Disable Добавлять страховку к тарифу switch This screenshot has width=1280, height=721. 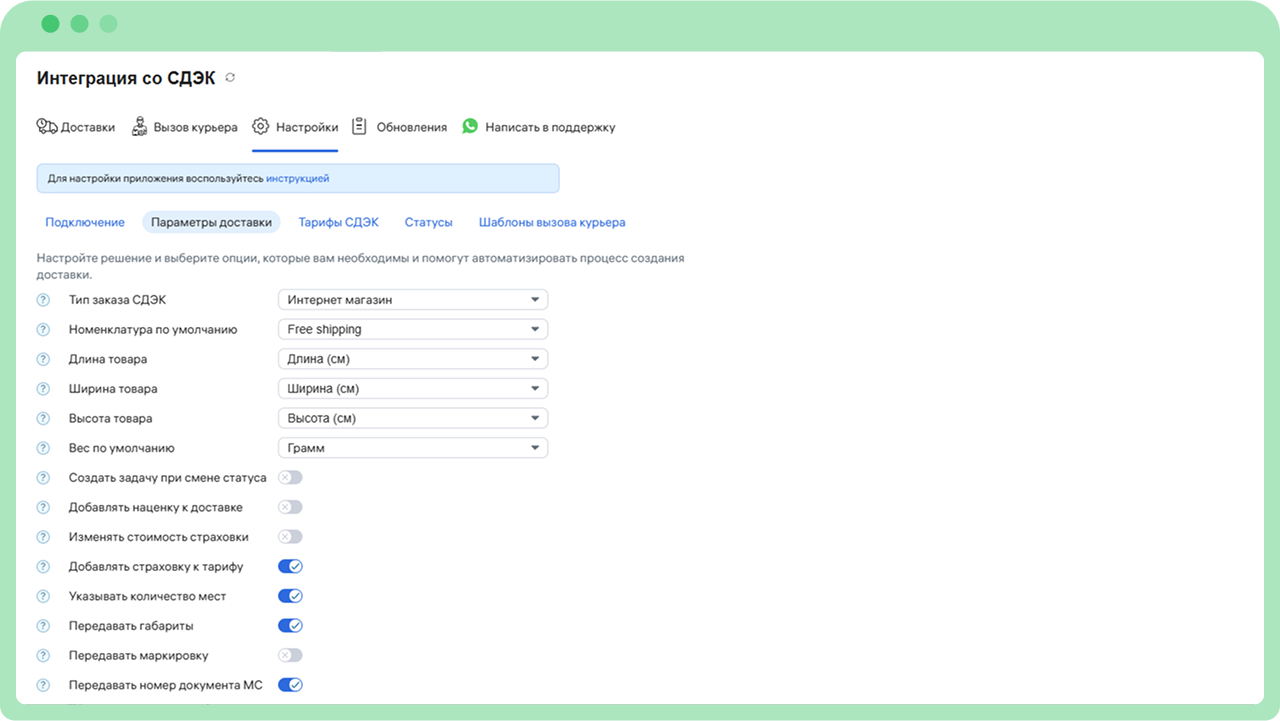coord(290,567)
